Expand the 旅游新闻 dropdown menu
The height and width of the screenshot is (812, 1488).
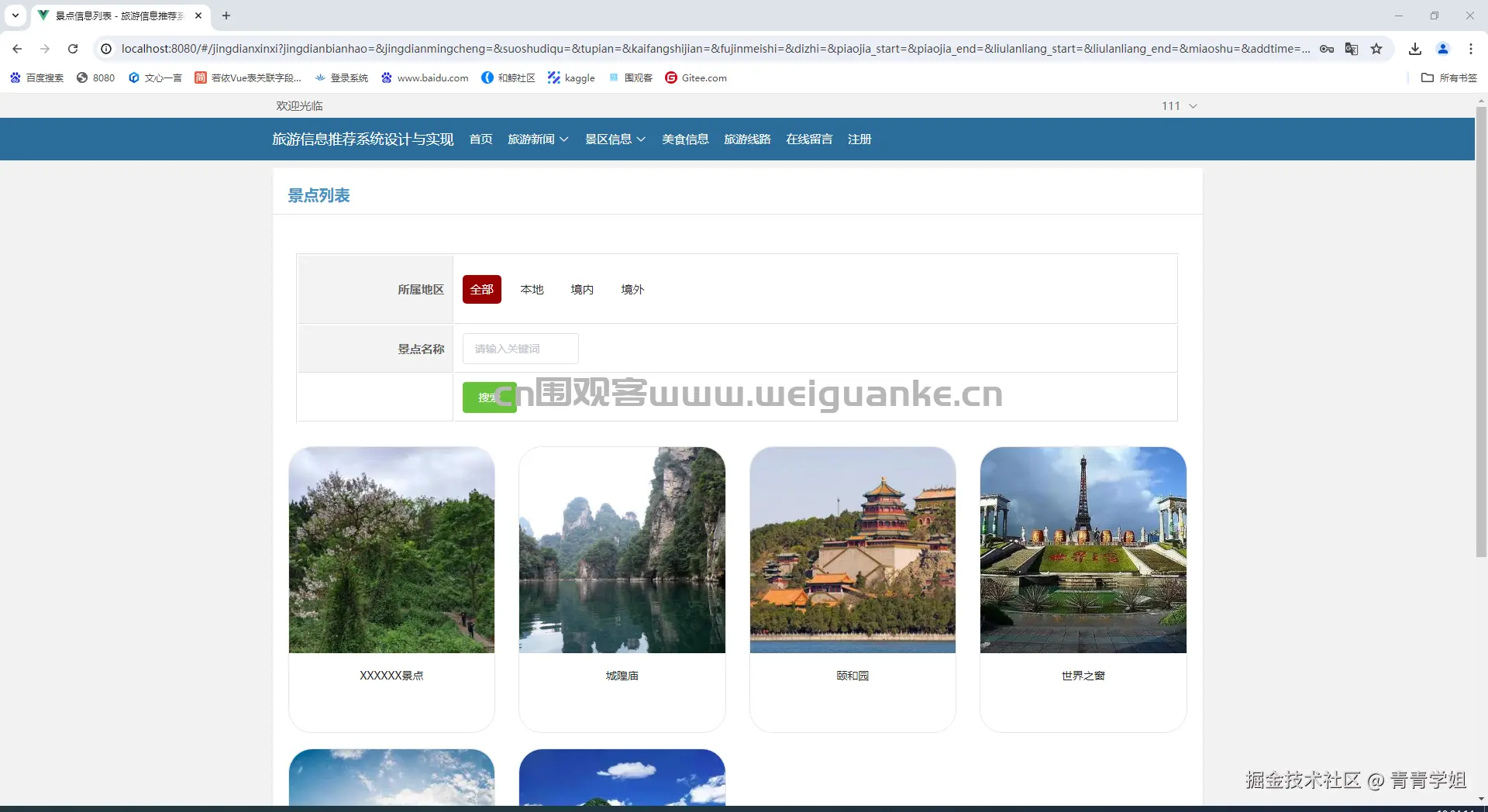(x=538, y=139)
